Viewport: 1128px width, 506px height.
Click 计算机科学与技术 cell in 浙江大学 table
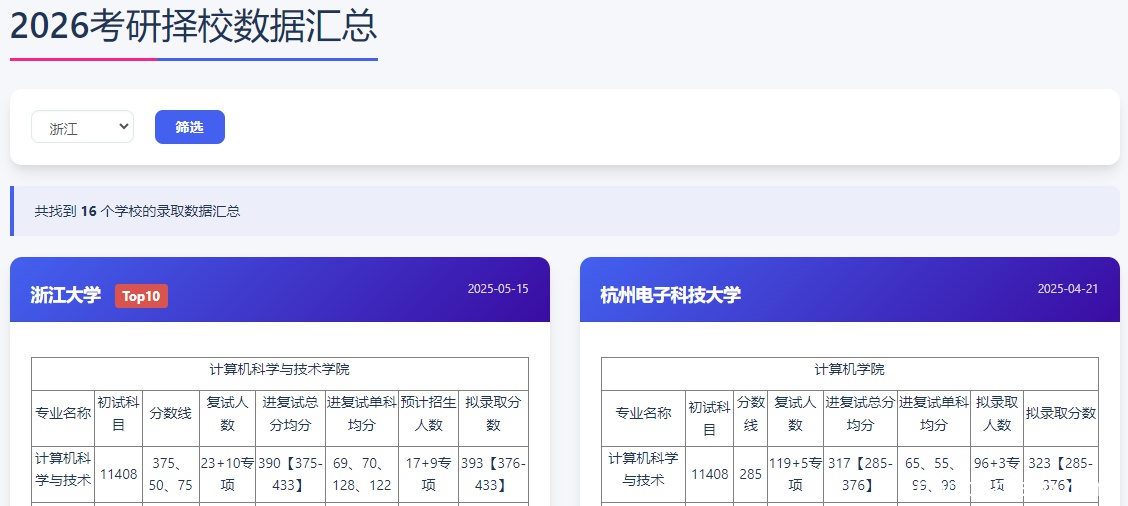[63, 474]
